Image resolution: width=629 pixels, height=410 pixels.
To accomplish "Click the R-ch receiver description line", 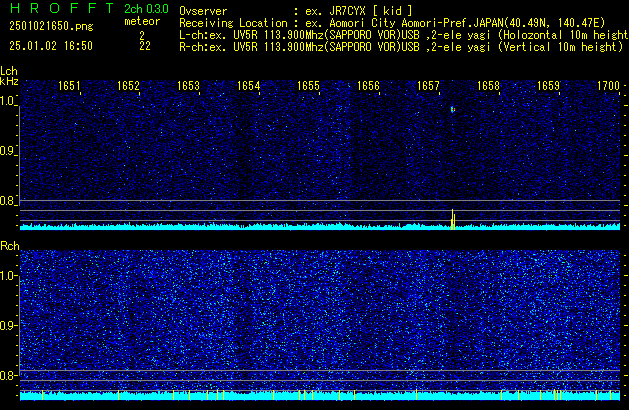I will 401,47.
